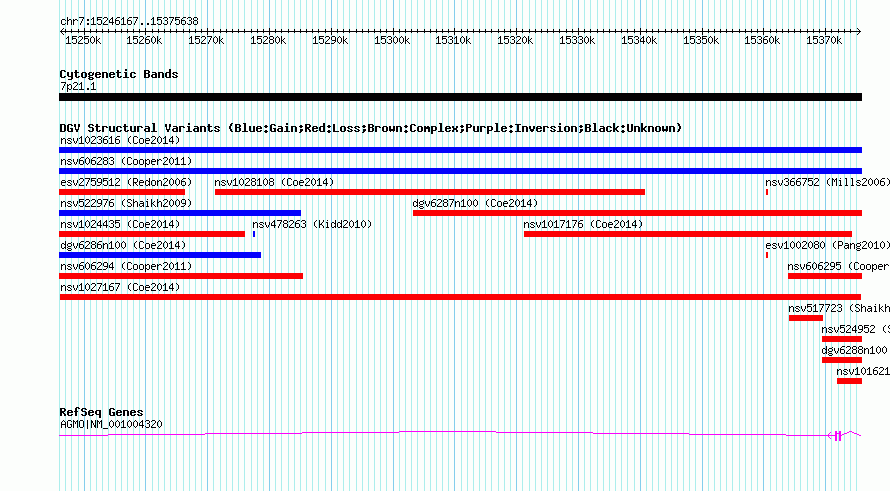Open nsv522976 (Shaikh2009) variant label
The width and height of the screenshot is (890, 491).
(126, 203)
